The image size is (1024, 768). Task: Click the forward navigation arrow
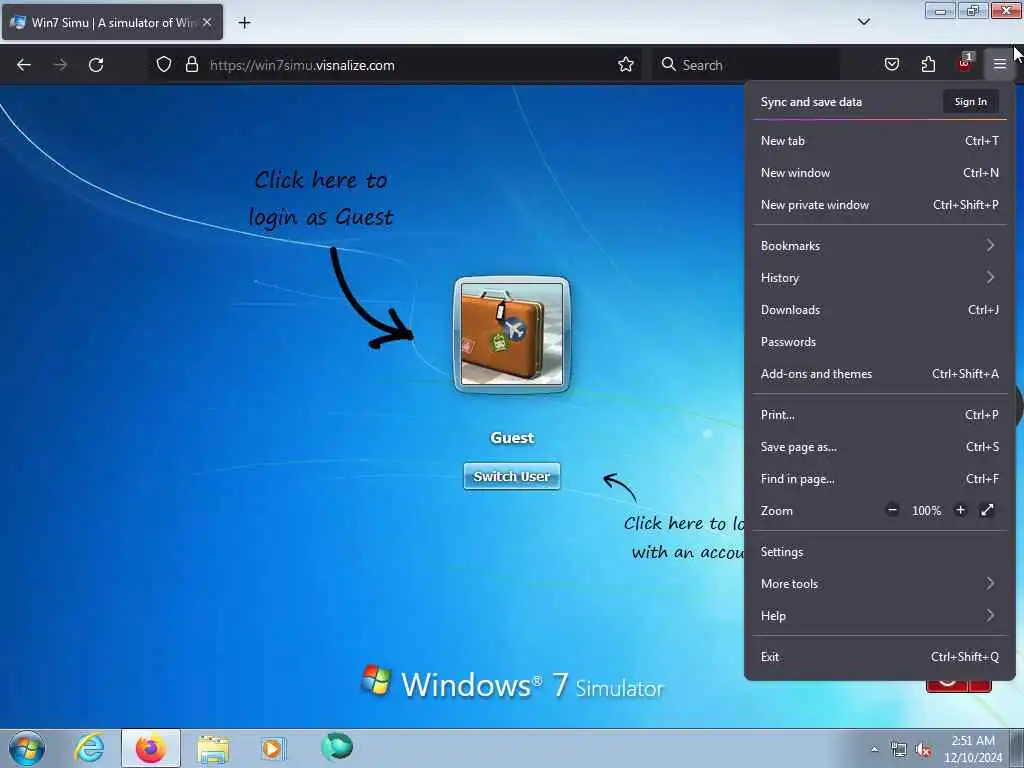pos(60,65)
